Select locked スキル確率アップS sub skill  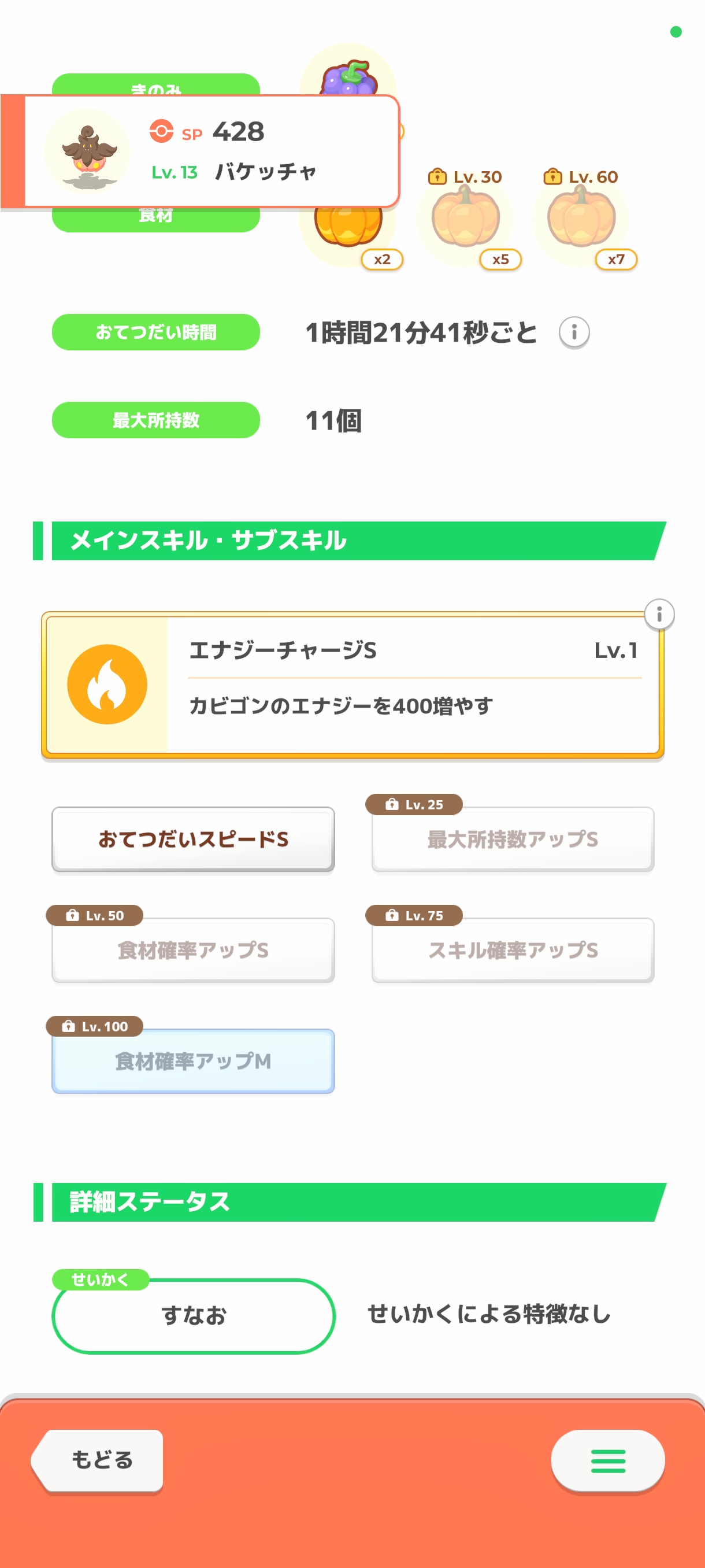512,950
